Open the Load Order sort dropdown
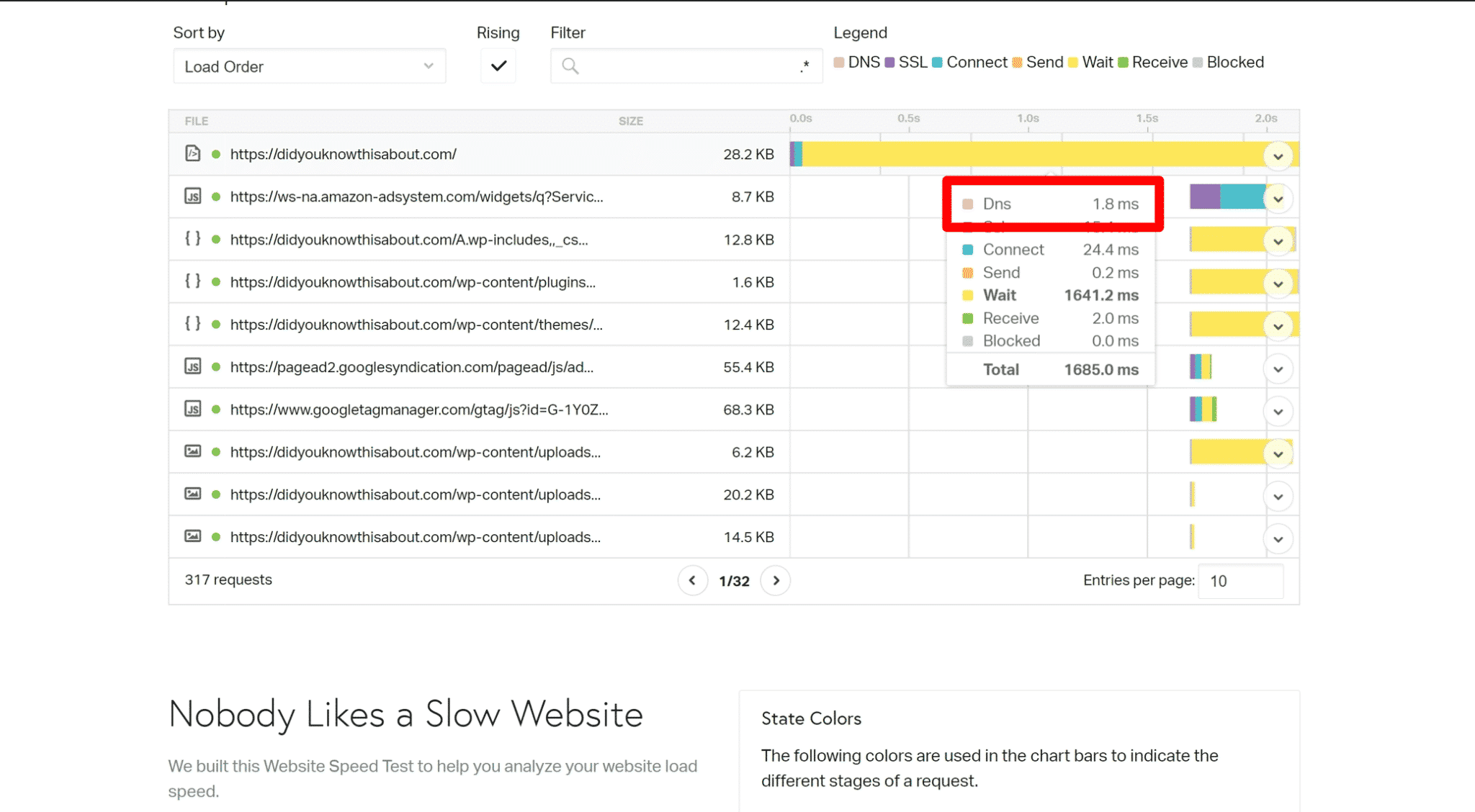This screenshot has width=1475, height=812. tap(309, 66)
